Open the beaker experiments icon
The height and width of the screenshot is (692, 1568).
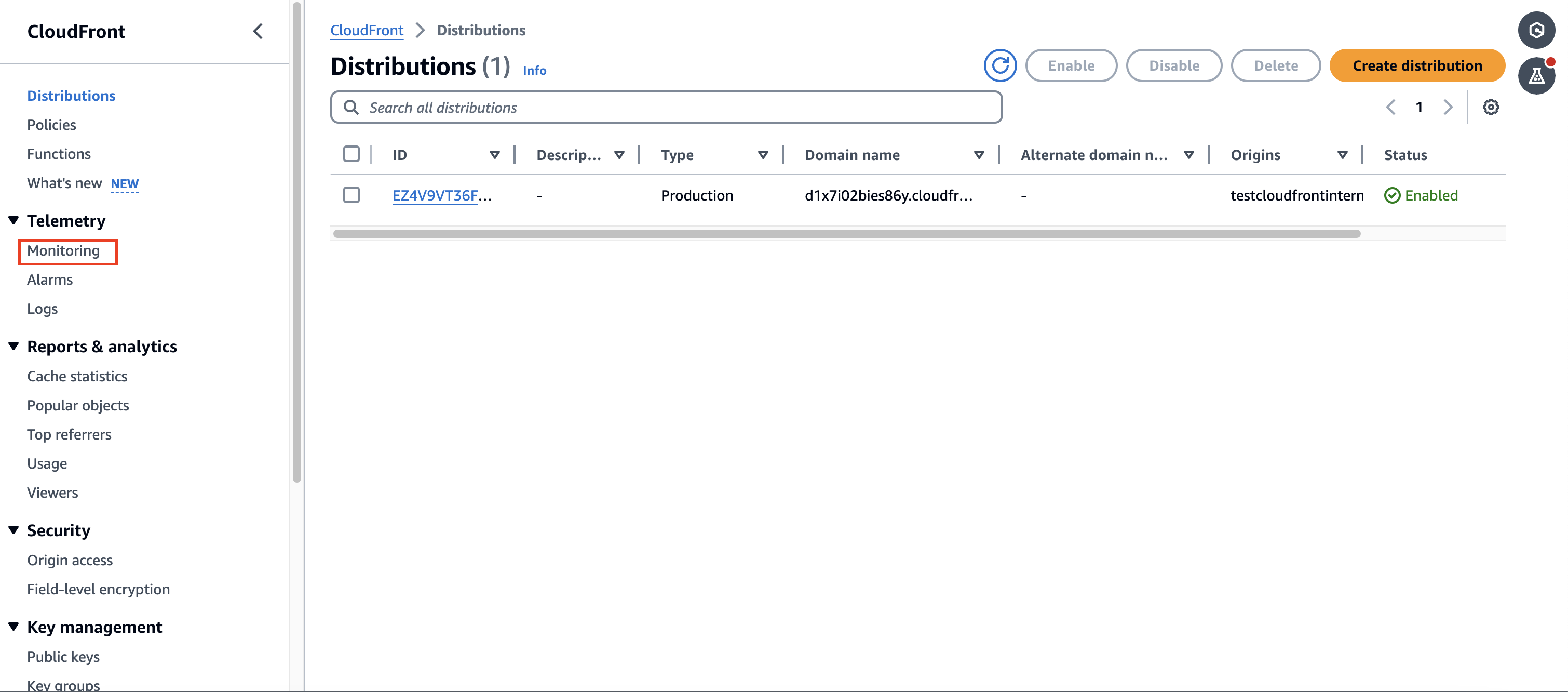[x=1536, y=75]
